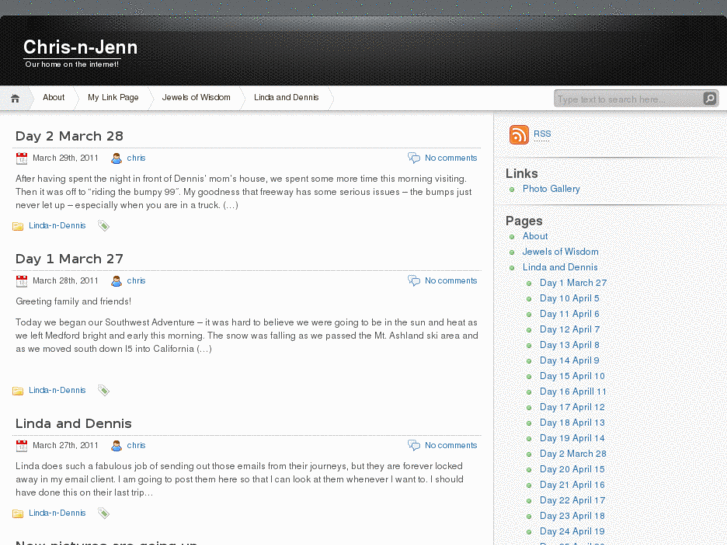Click author icon in Day 2 March 28 post
The width and height of the screenshot is (727, 545).
(116, 158)
